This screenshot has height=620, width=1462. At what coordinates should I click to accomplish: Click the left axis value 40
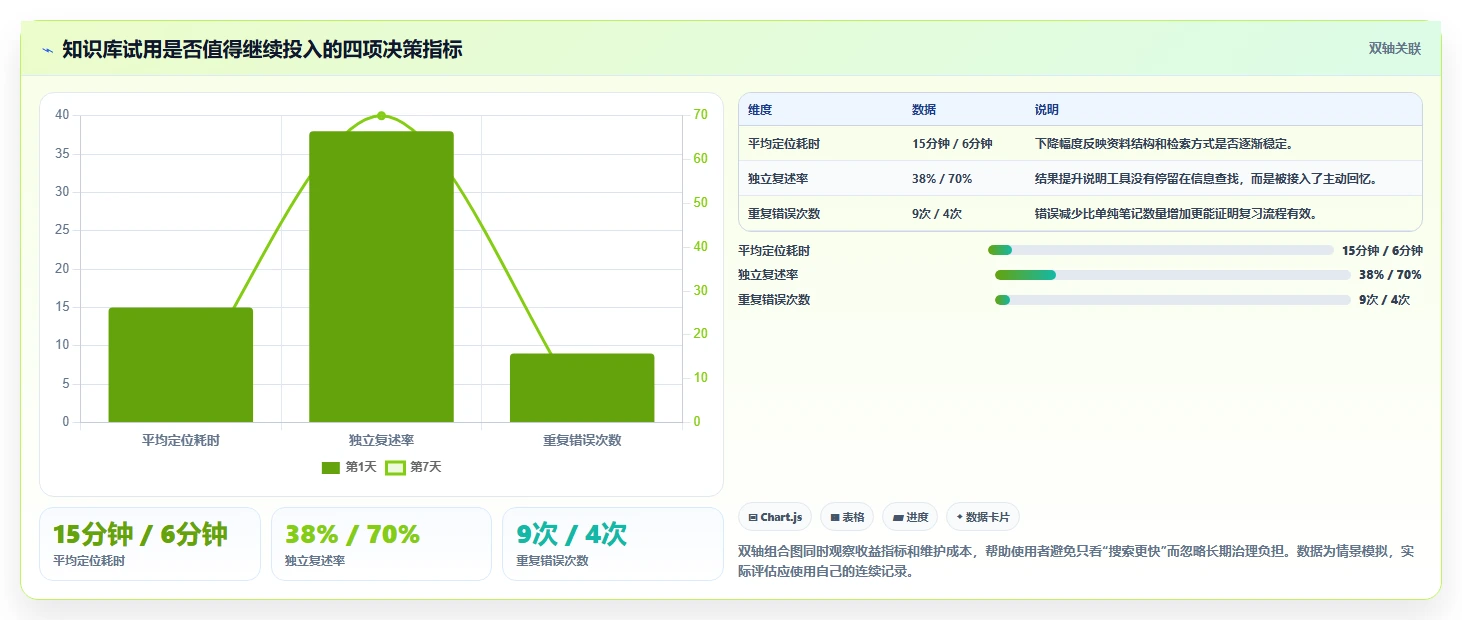[62, 115]
